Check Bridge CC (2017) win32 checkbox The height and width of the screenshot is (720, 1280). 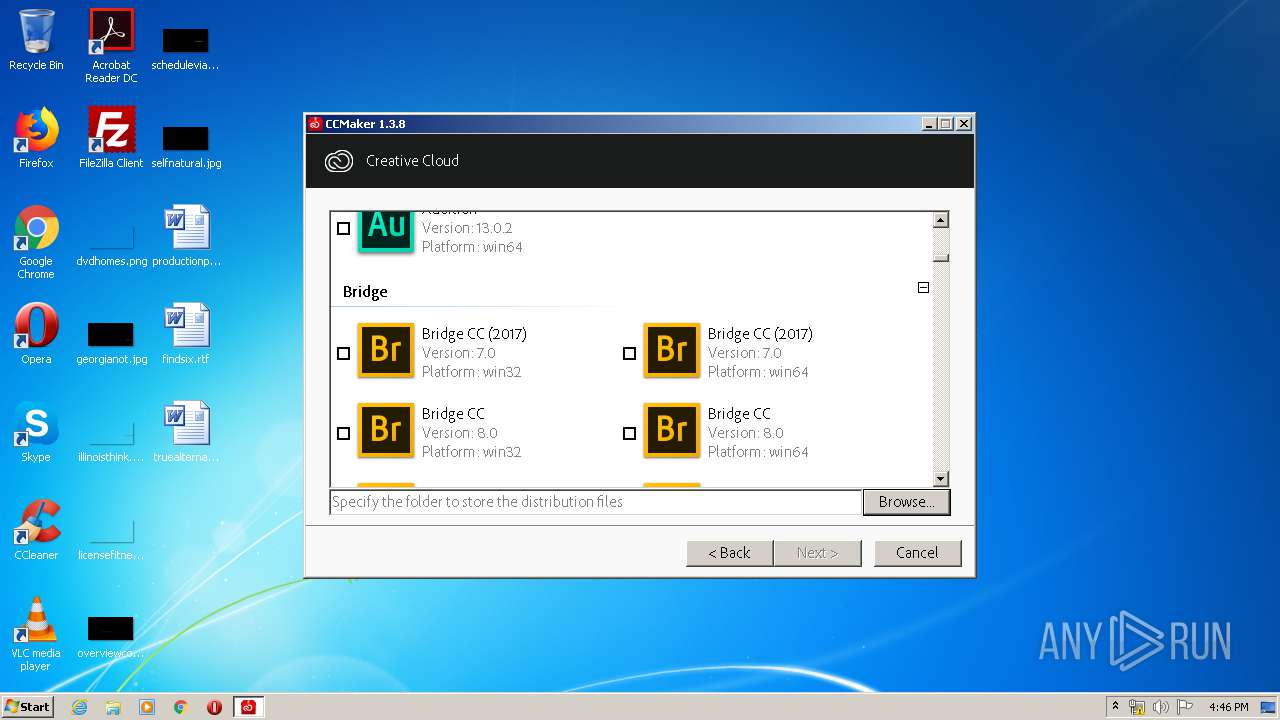344,353
